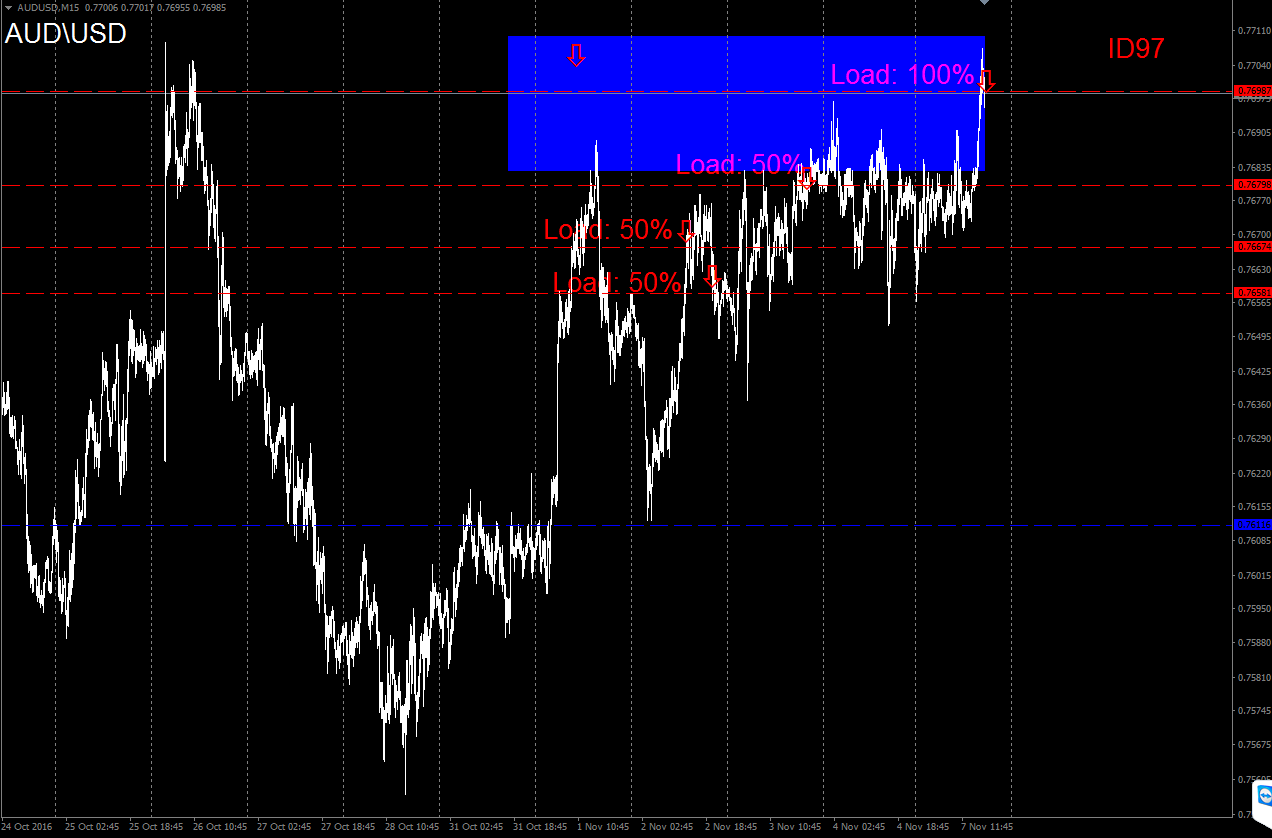Click the 26 Oct 10:45 time axis label

coord(218,827)
